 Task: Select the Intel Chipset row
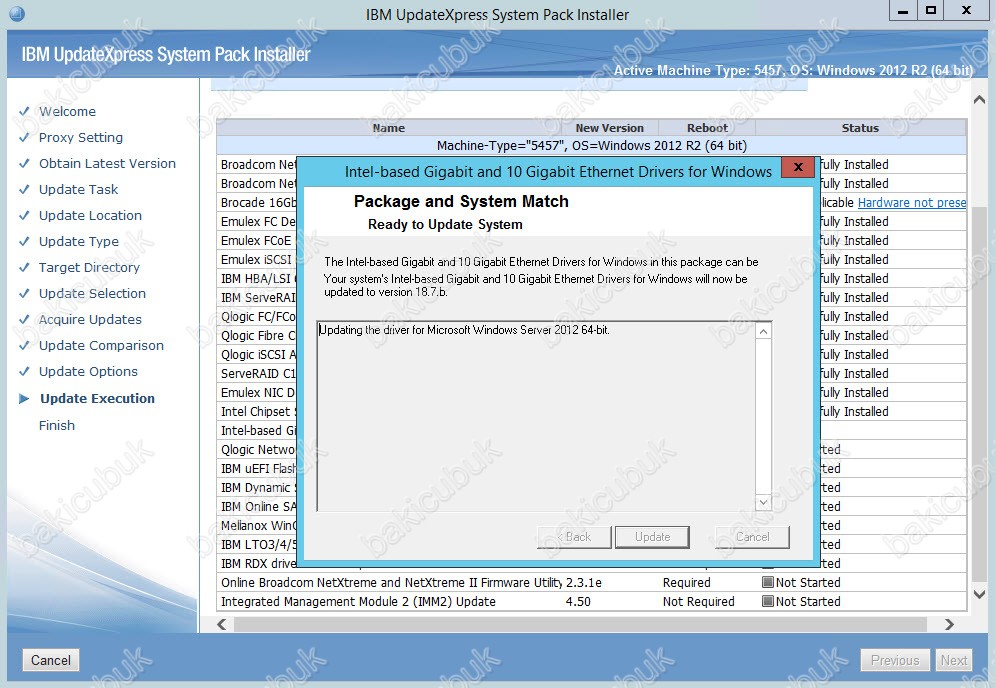258,412
